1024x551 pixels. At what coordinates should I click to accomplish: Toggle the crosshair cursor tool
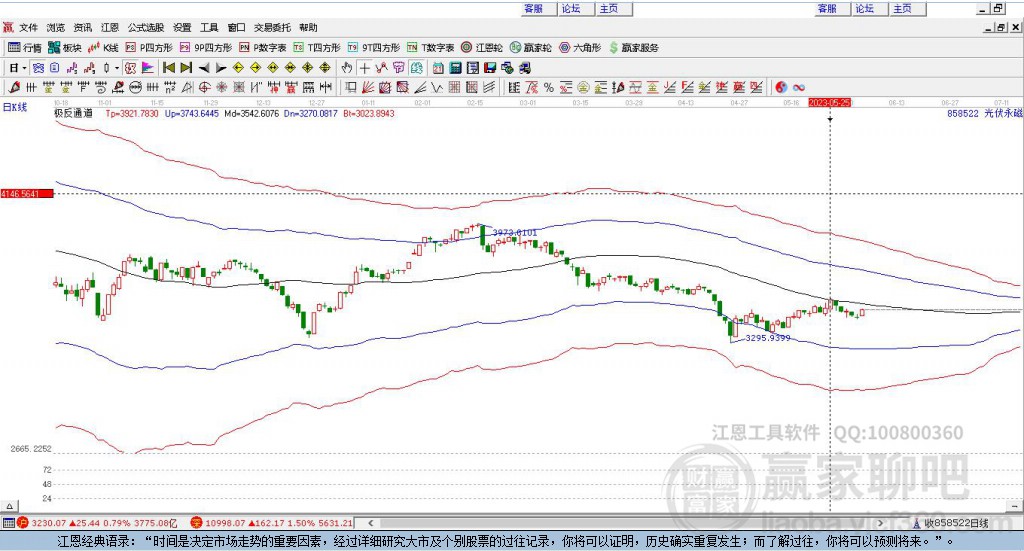point(364,68)
